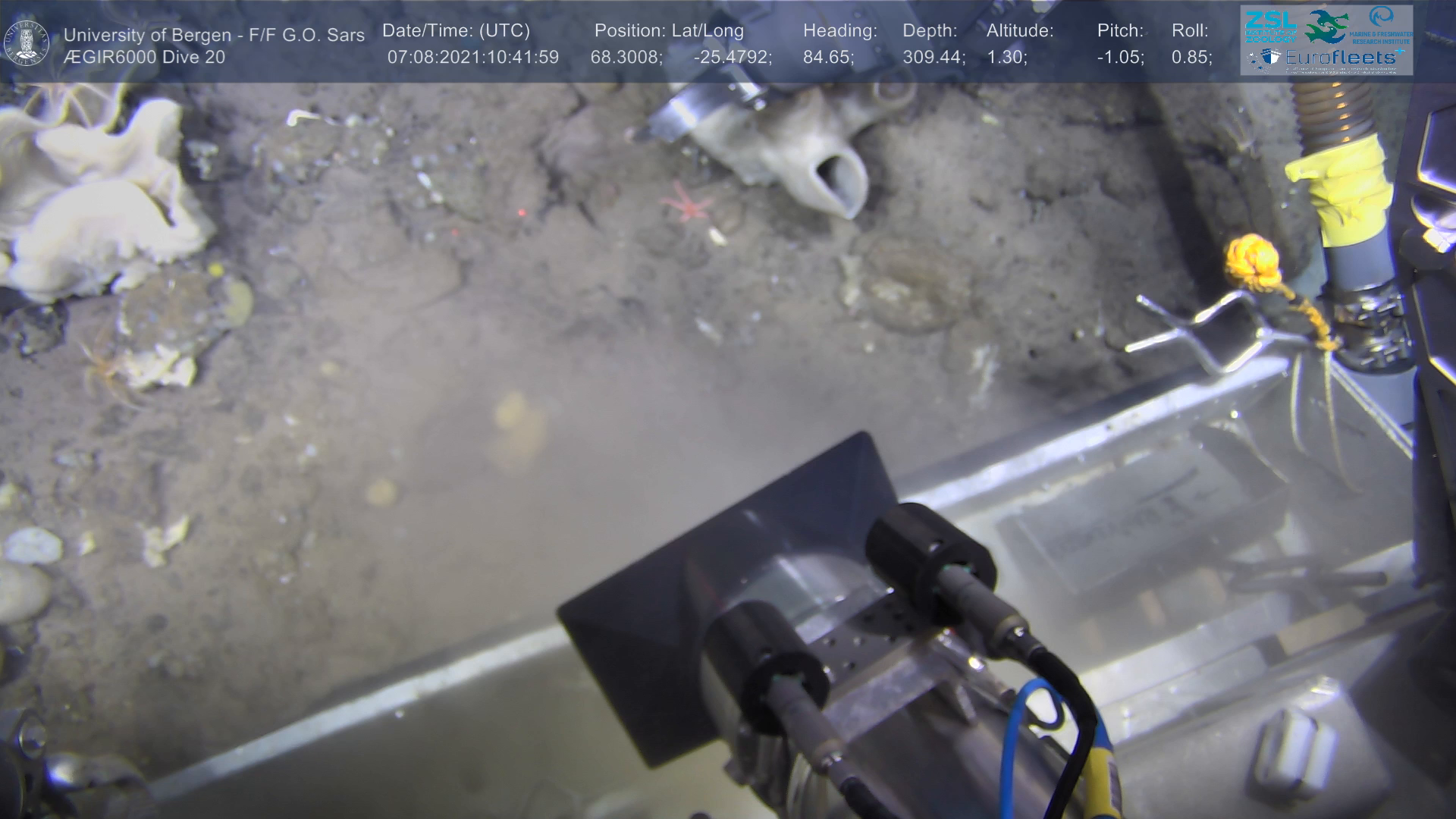This screenshot has height=819, width=1456.
Task: Click the Position Lat/Long label
Action: [668, 31]
